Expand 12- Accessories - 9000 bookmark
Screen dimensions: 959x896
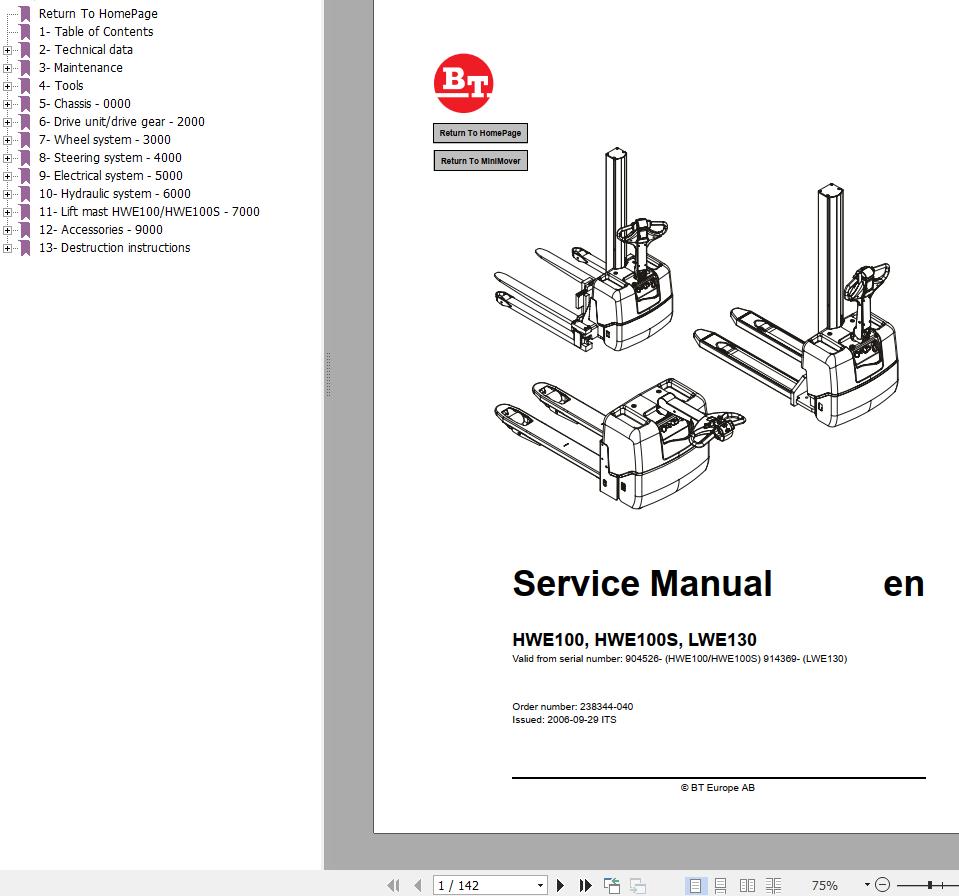coord(7,230)
